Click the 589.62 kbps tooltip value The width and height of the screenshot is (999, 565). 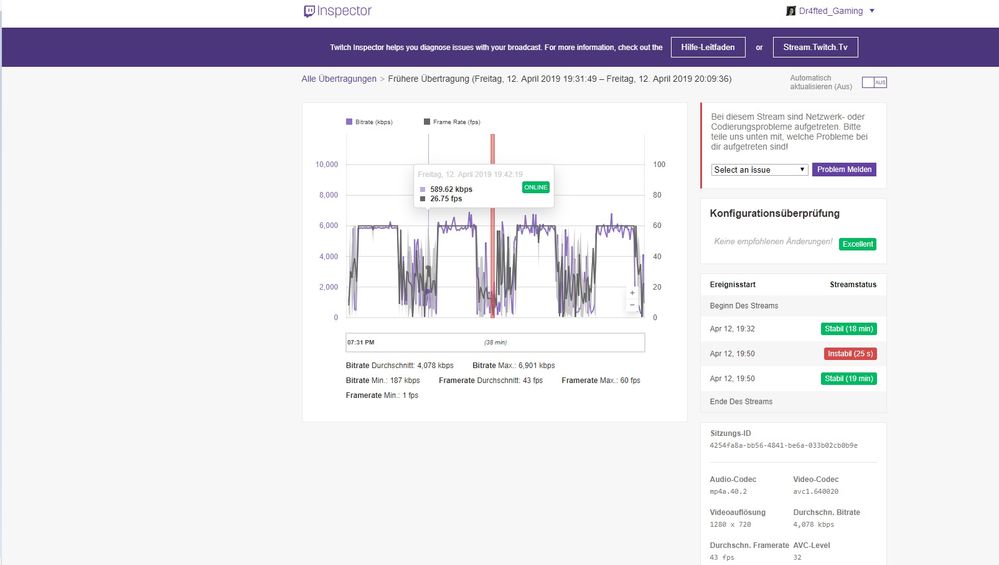click(x=451, y=189)
